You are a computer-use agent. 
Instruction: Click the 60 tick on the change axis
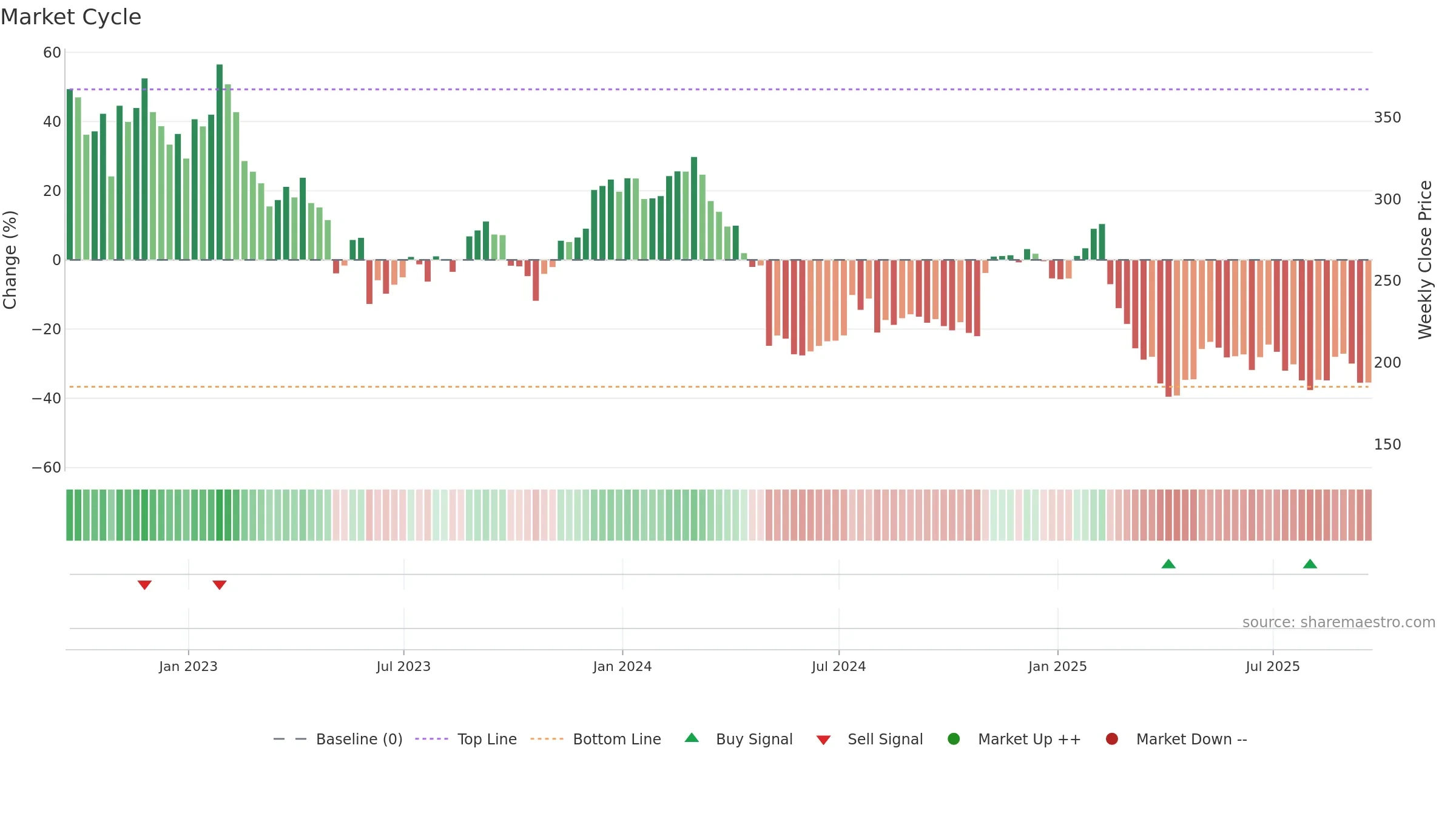(x=52, y=52)
